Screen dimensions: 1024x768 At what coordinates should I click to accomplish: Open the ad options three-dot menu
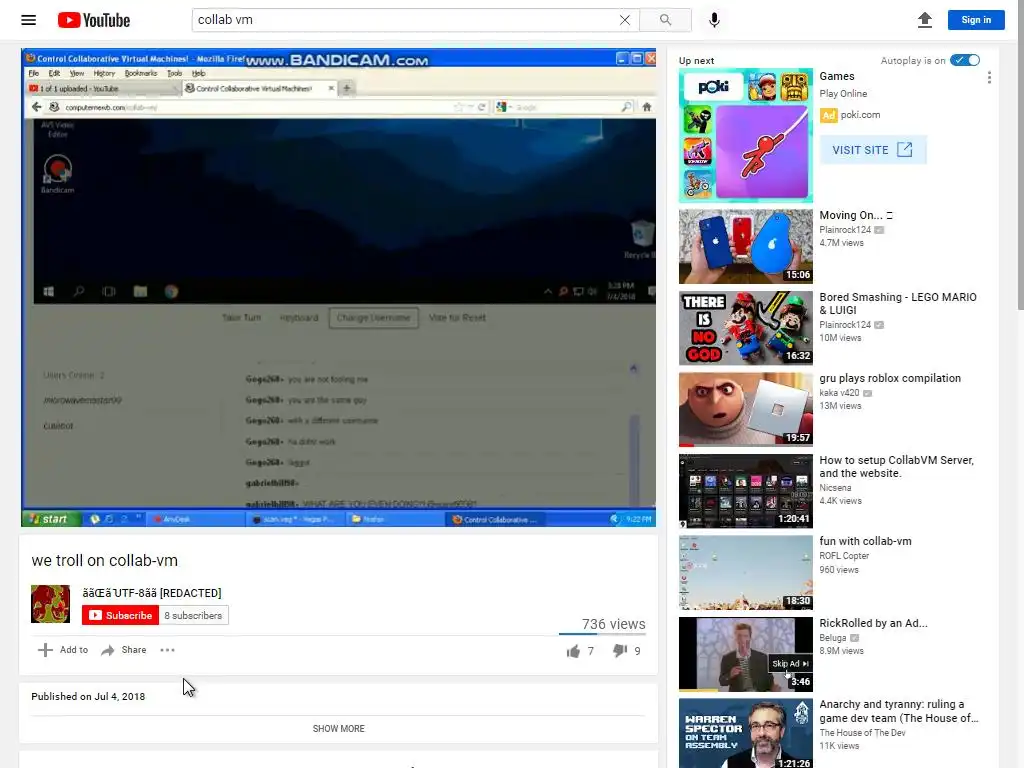point(989,78)
